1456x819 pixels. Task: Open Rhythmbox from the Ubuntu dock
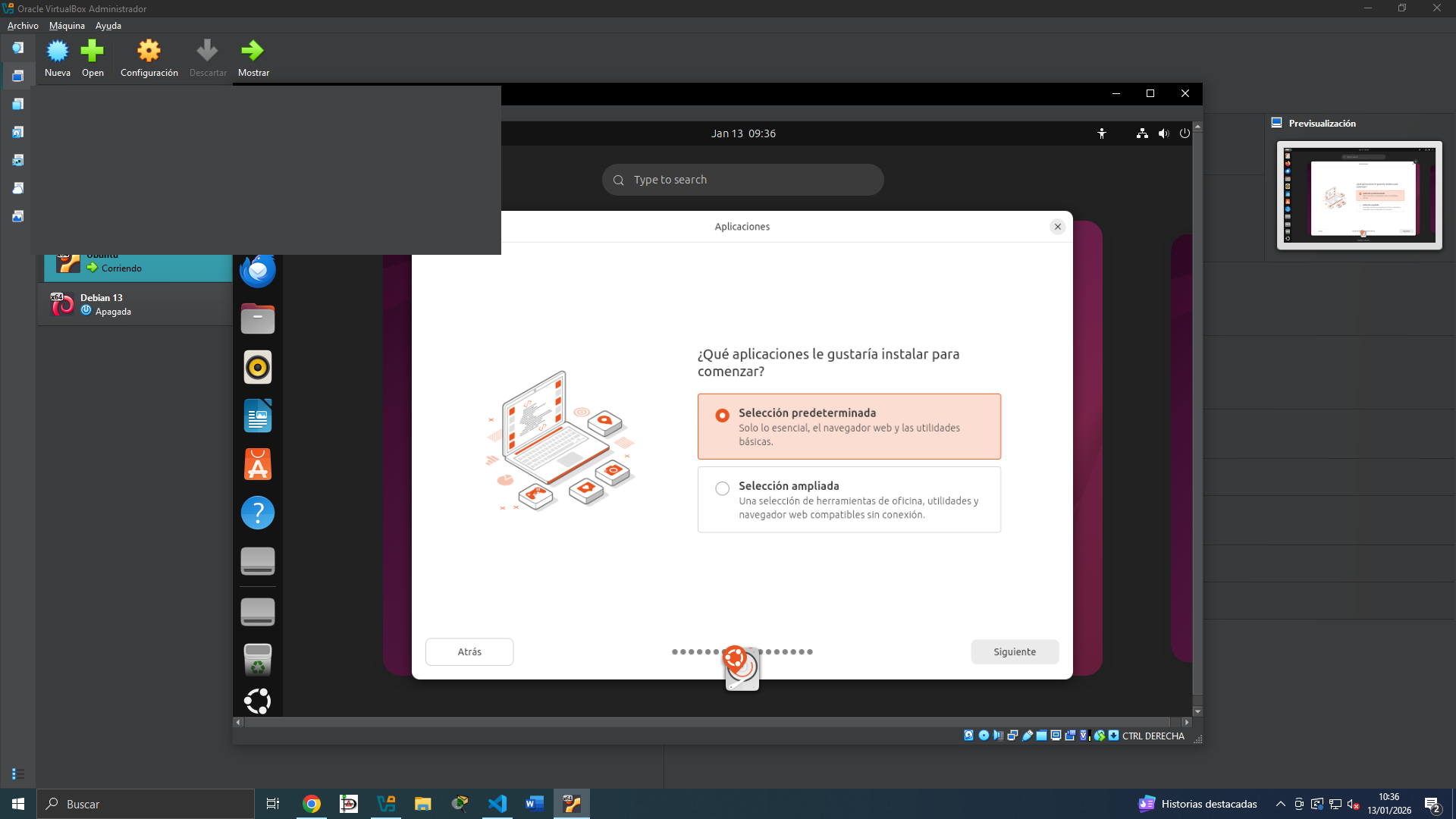258,368
